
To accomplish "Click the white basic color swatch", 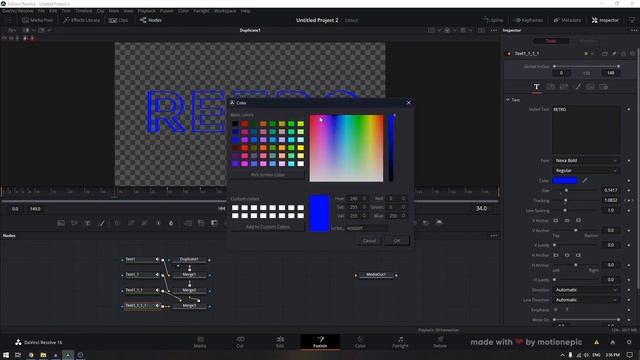I will [301, 164].
